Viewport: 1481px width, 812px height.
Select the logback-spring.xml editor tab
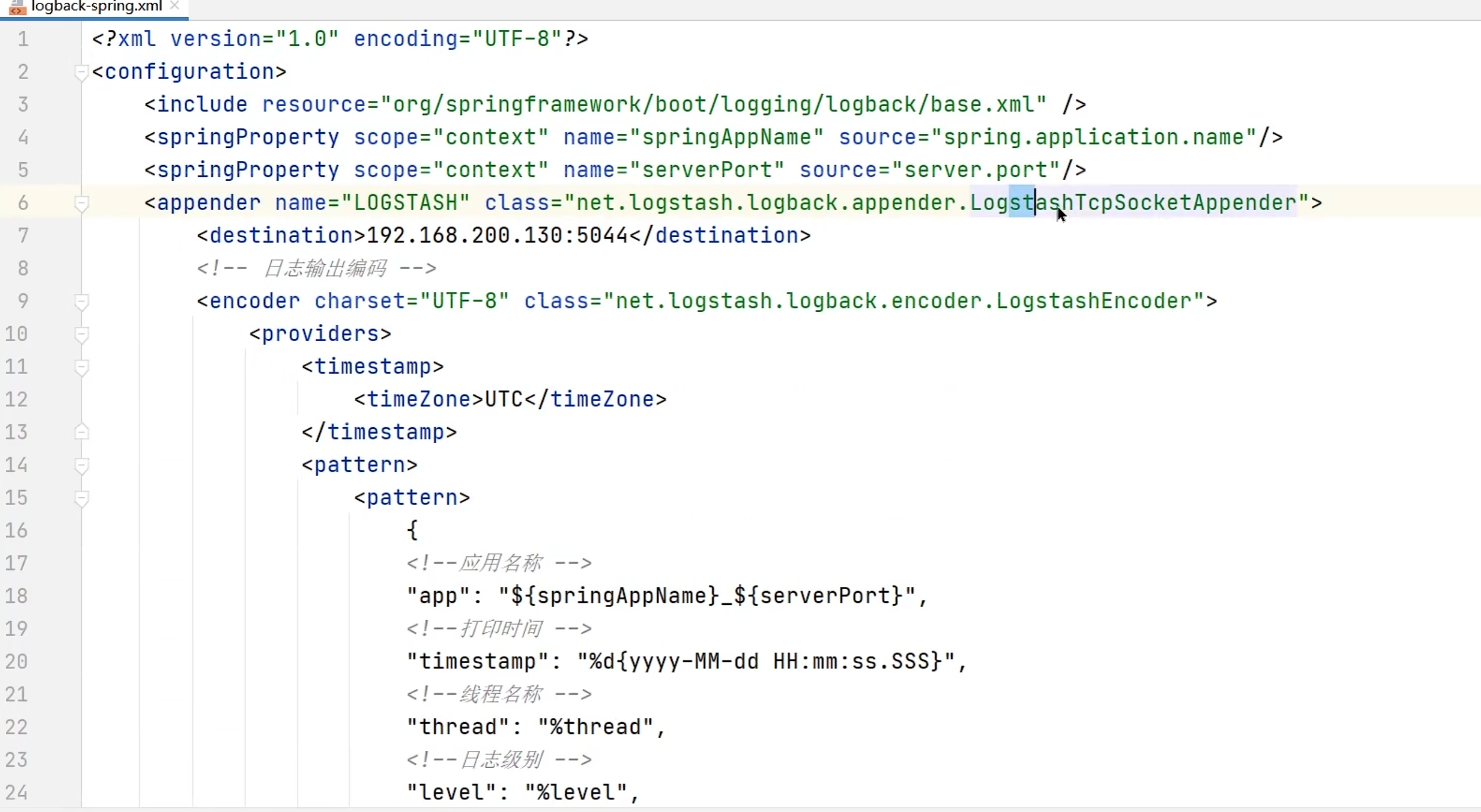pos(96,6)
